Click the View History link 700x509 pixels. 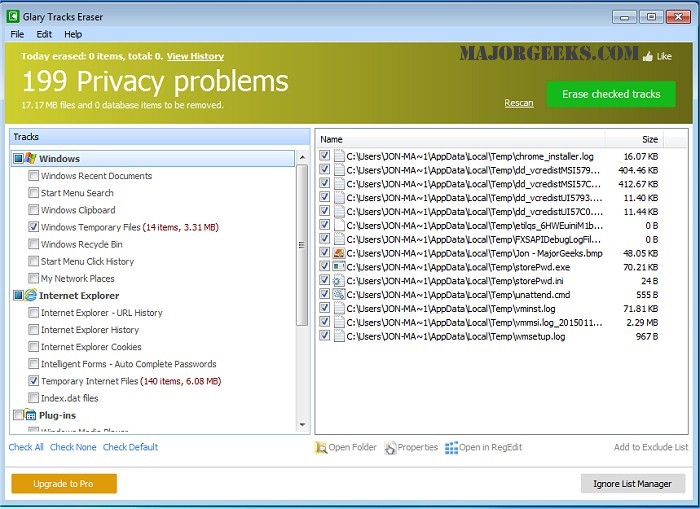tap(195, 57)
